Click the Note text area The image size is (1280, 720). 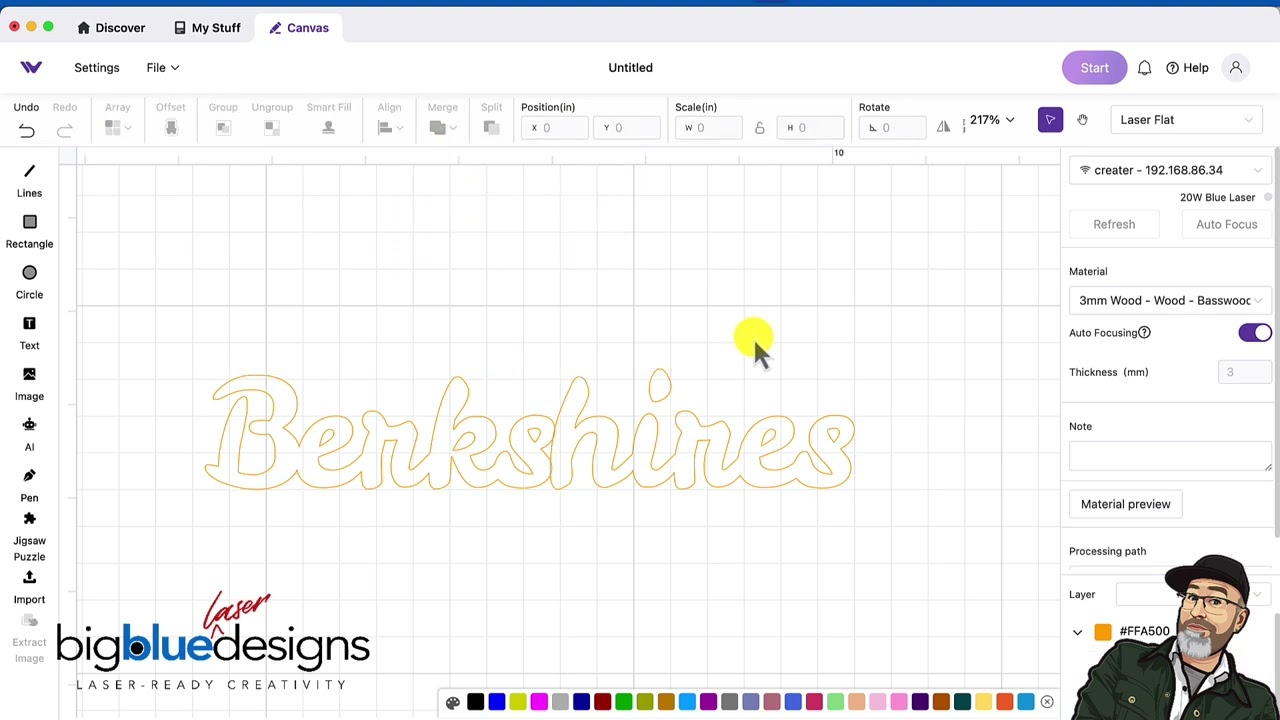pyautogui.click(x=1170, y=455)
